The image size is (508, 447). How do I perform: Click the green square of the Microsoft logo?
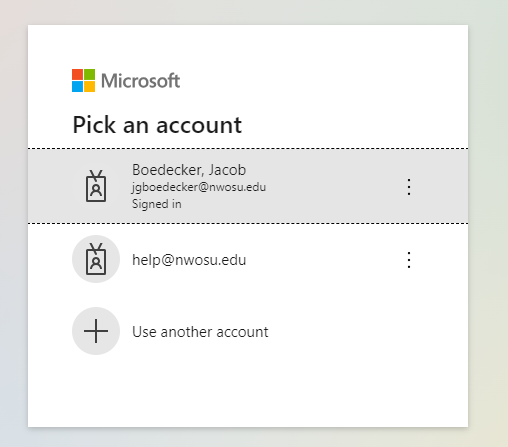click(x=89, y=74)
